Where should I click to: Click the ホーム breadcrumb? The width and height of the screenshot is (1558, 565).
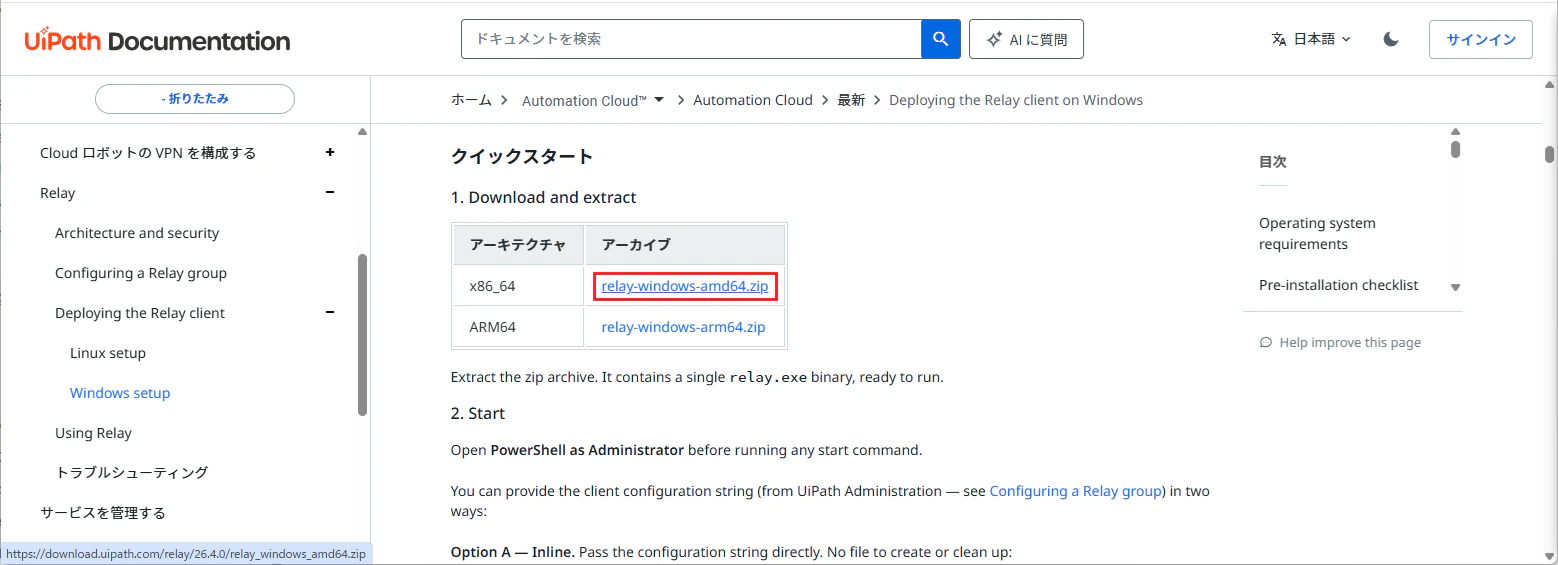[x=471, y=100]
